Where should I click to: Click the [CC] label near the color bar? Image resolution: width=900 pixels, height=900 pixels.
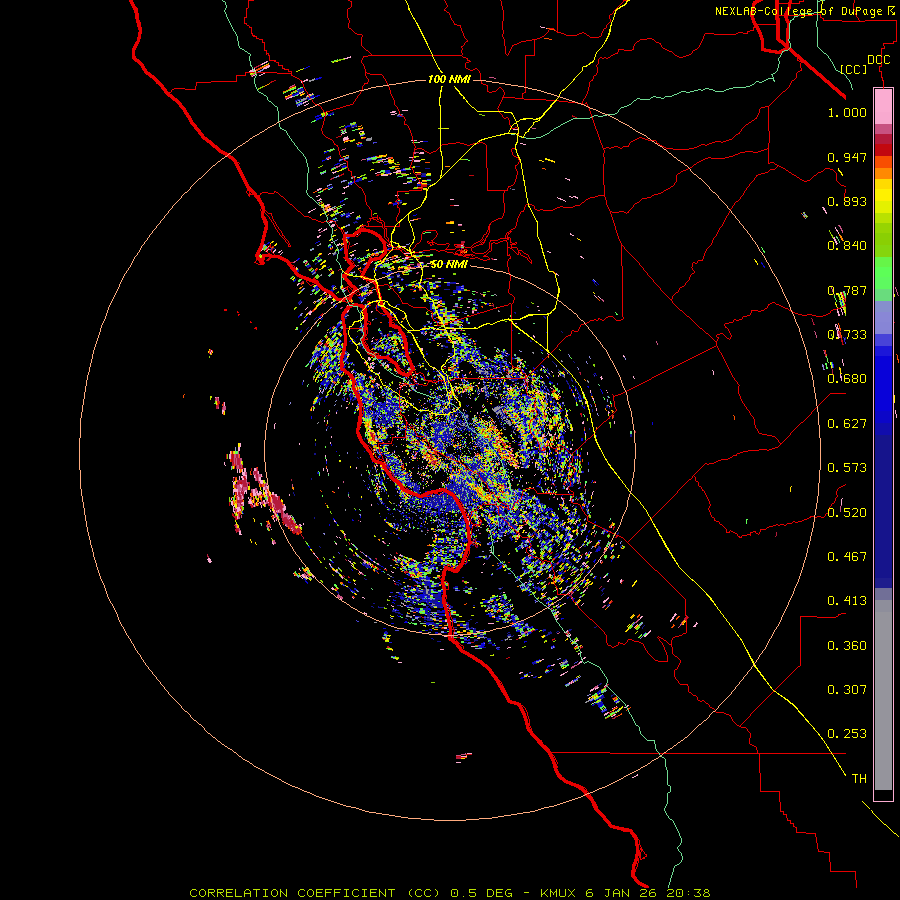tap(854, 69)
